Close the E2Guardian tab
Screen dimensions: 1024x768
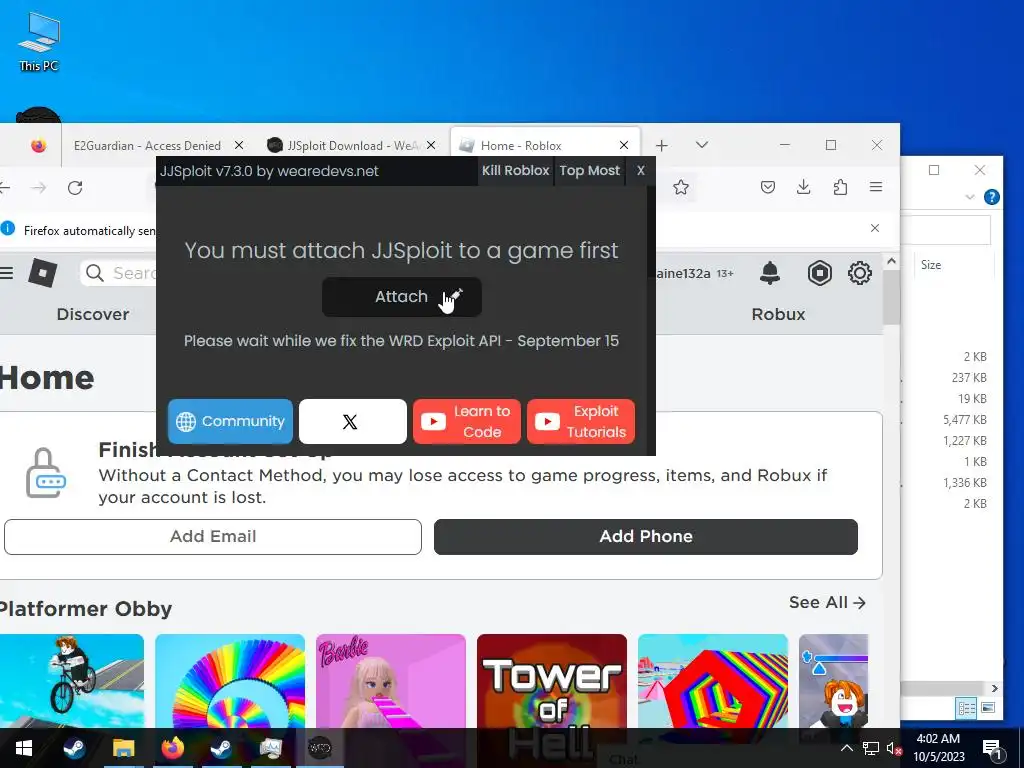[x=239, y=146]
